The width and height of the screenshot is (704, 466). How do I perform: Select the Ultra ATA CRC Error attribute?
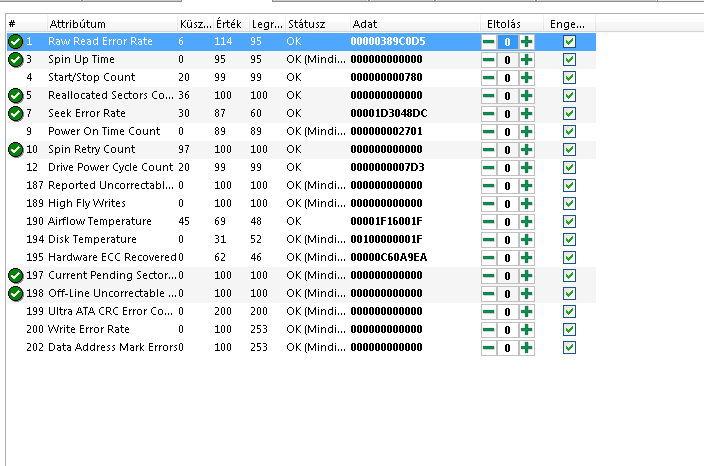110,311
